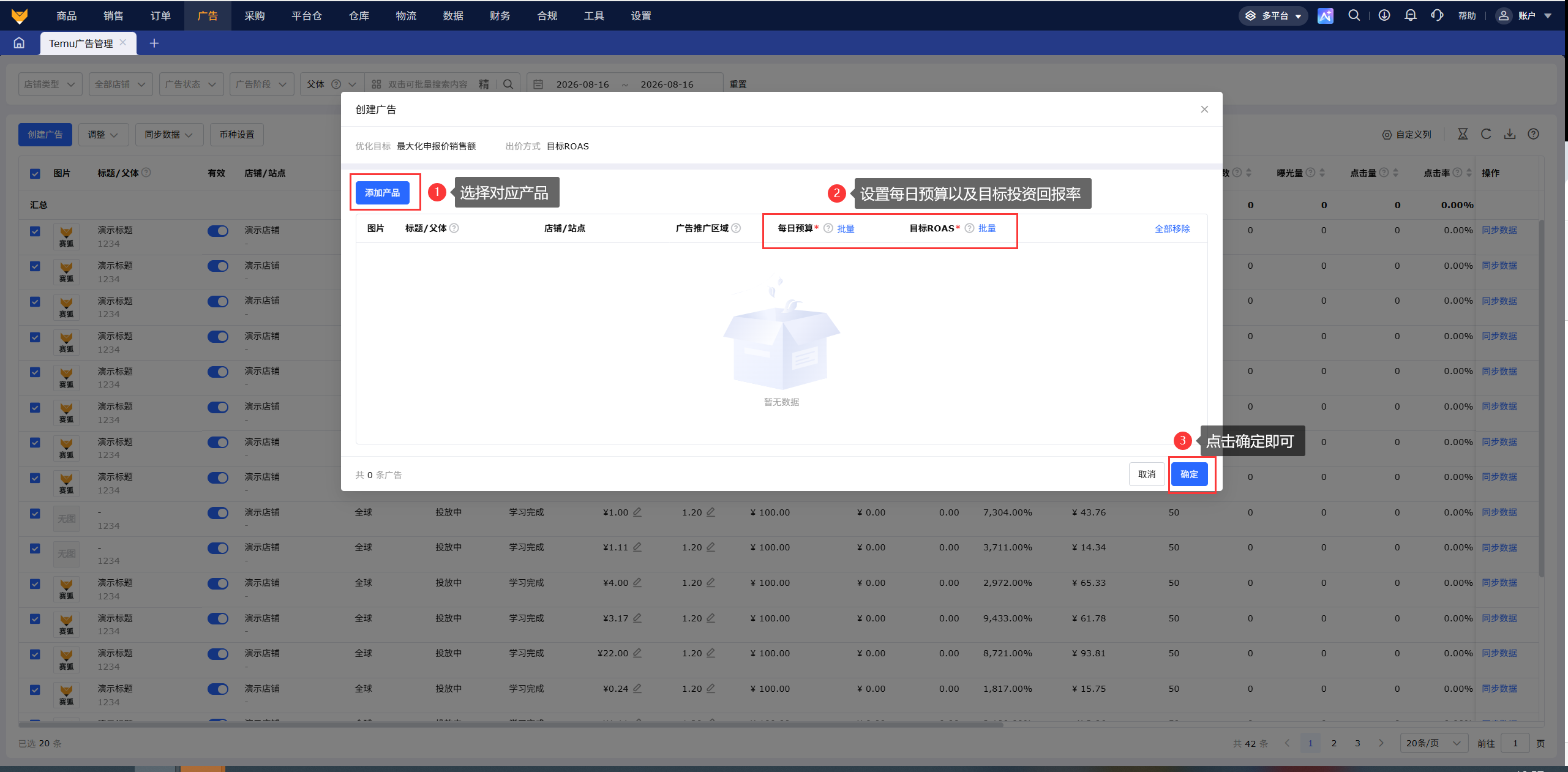
Task: Click the date range calendar icon
Action: click(x=538, y=84)
